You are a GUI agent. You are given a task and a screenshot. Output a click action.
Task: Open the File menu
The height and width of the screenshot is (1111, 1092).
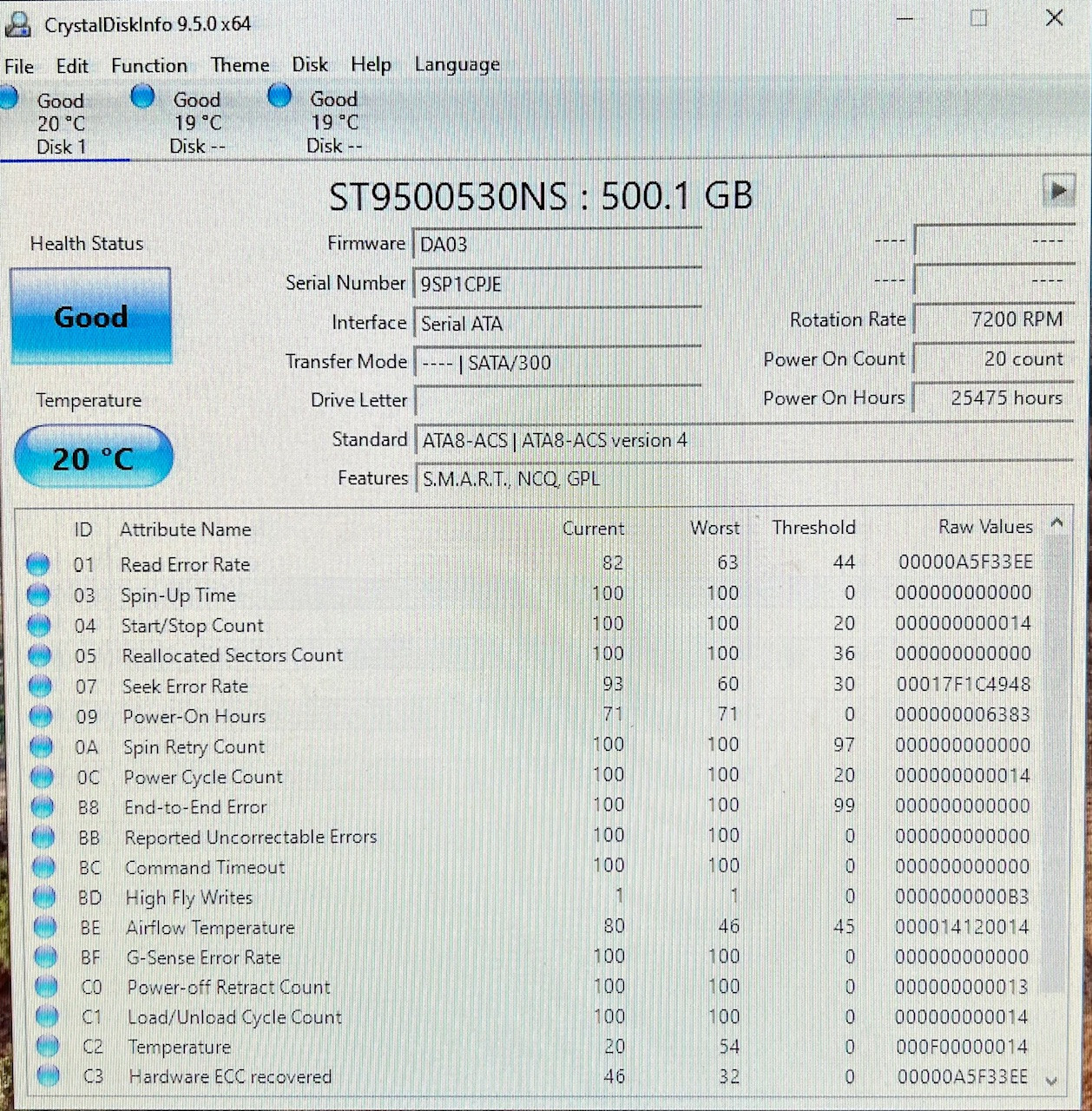[19, 66]
